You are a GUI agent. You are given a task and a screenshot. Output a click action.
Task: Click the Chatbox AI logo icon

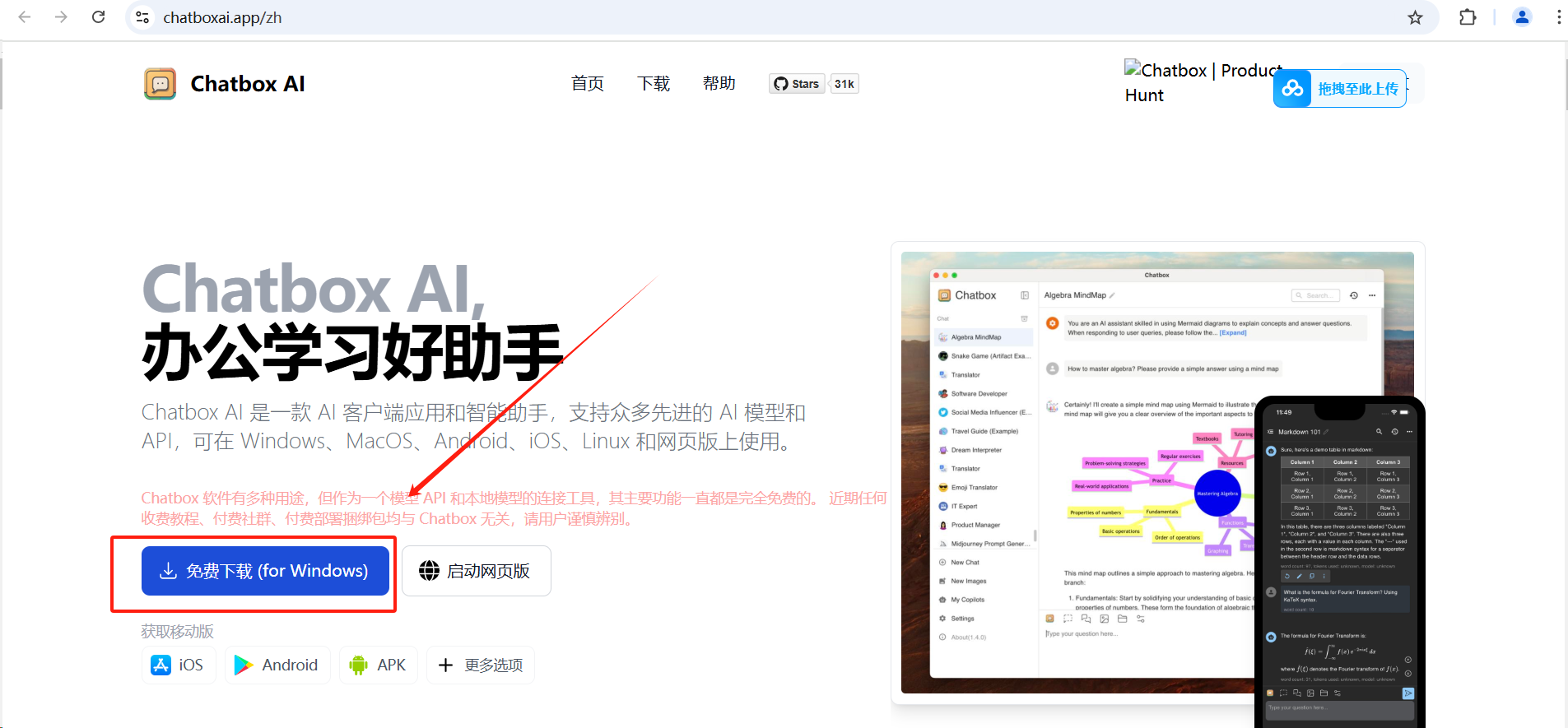[x=160, y=84]
